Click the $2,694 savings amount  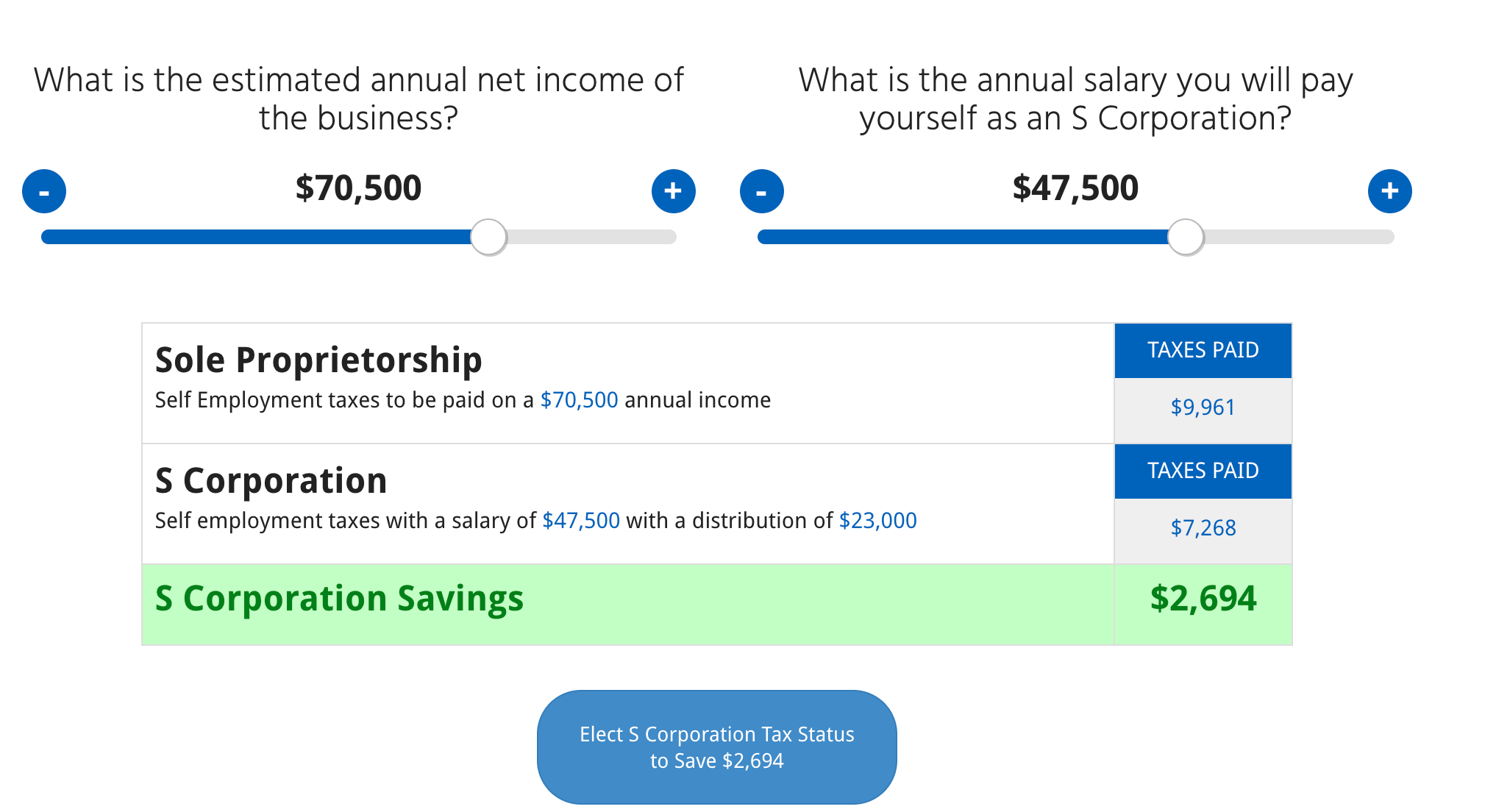1204,599
